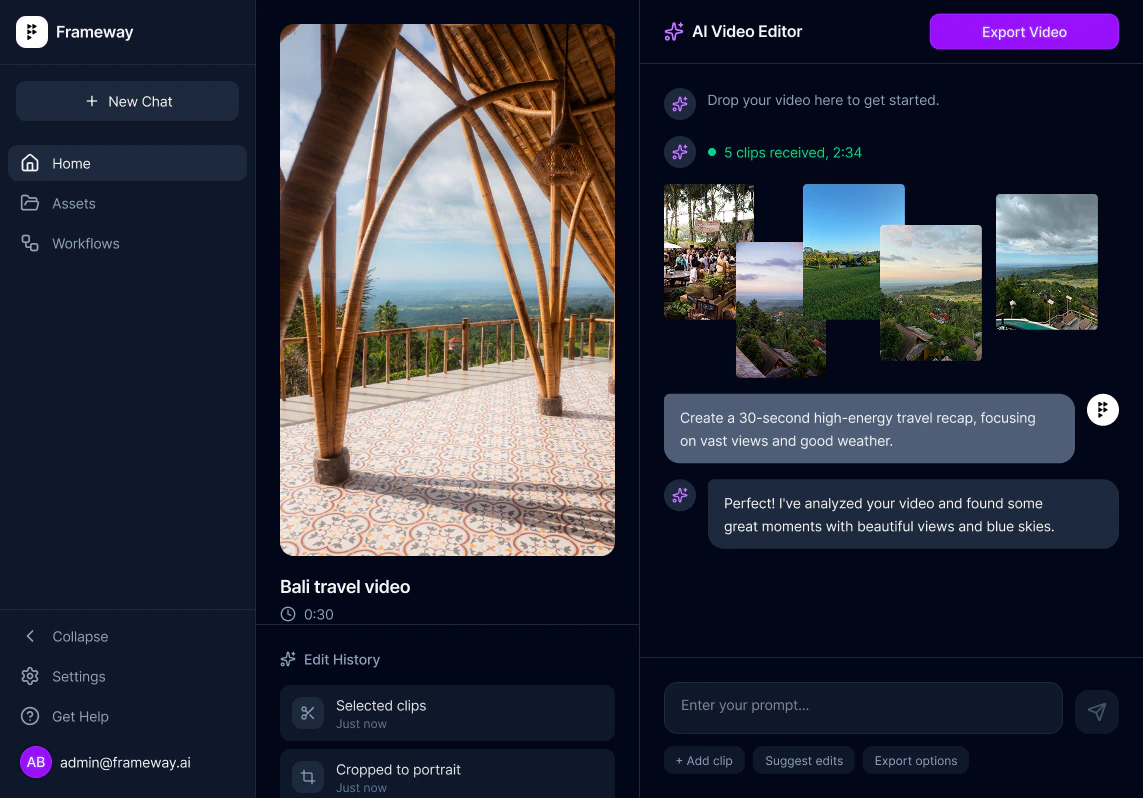Screen dimensions: 1143x798
Task: Click the Frameway user avatar beside the prompt message
Action: click(x=1102, y=409)
